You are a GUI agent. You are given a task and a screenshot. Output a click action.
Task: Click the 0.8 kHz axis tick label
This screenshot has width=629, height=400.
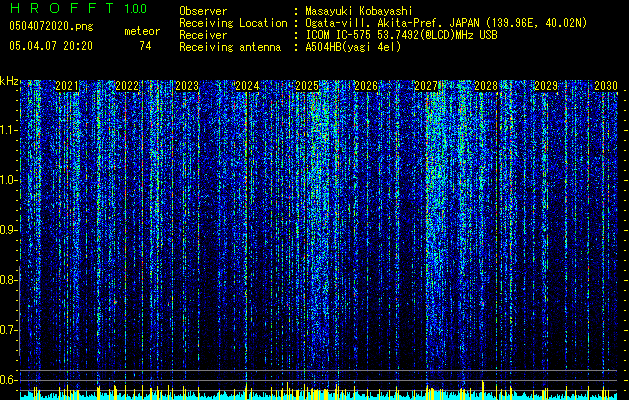[x=8, y=280]
